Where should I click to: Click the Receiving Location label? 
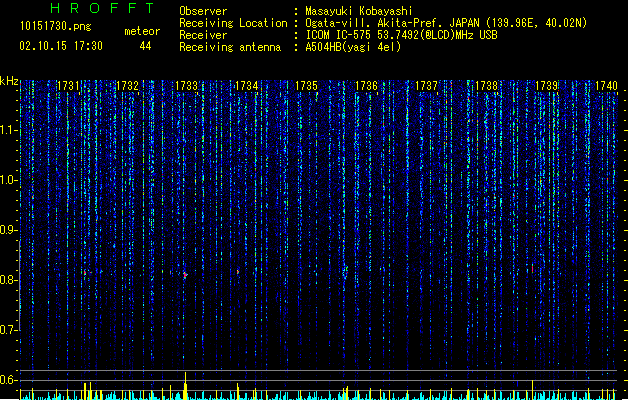[x=233, y=23]
